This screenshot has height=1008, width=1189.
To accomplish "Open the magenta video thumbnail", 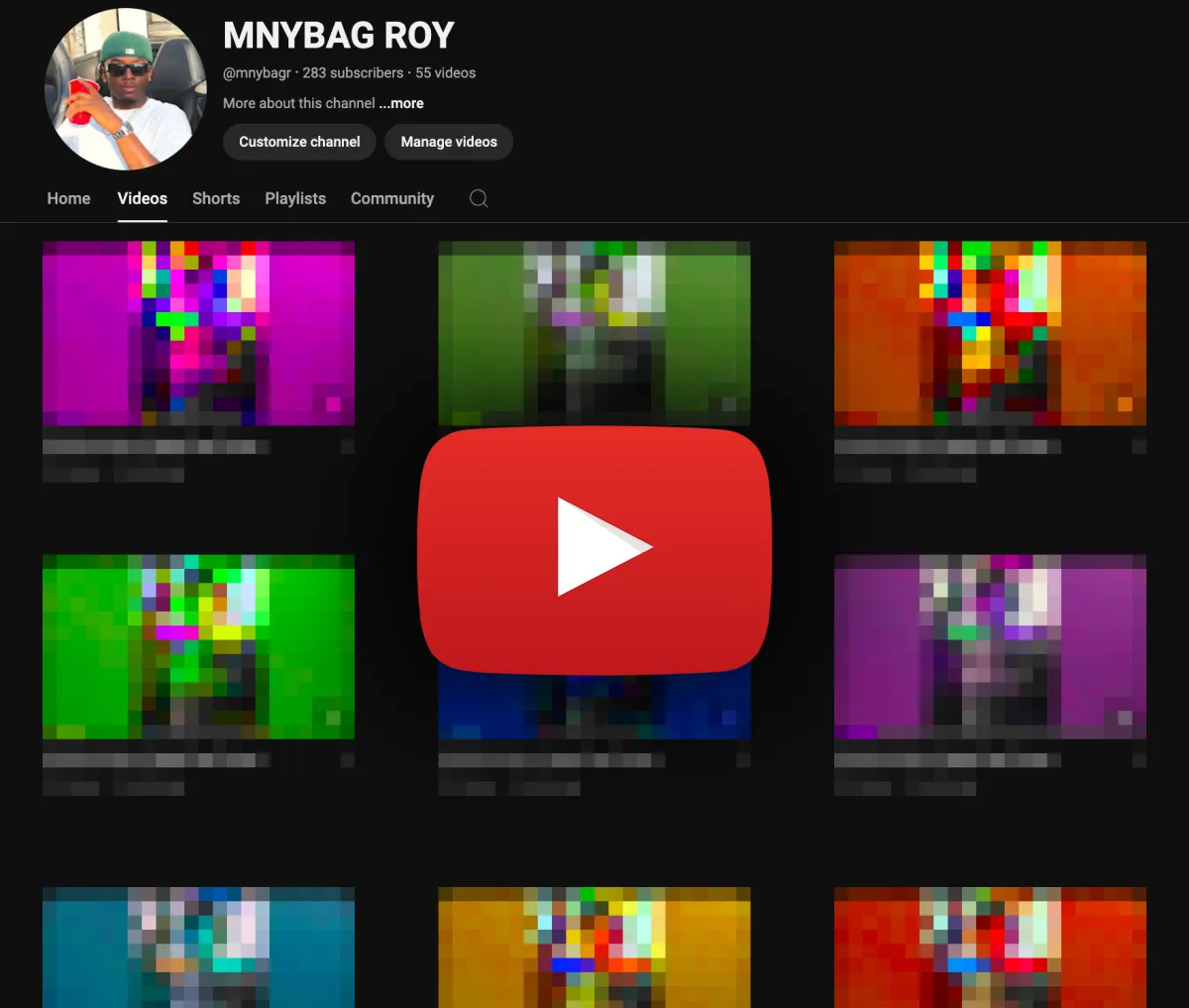I will click(x=198, y=333).
